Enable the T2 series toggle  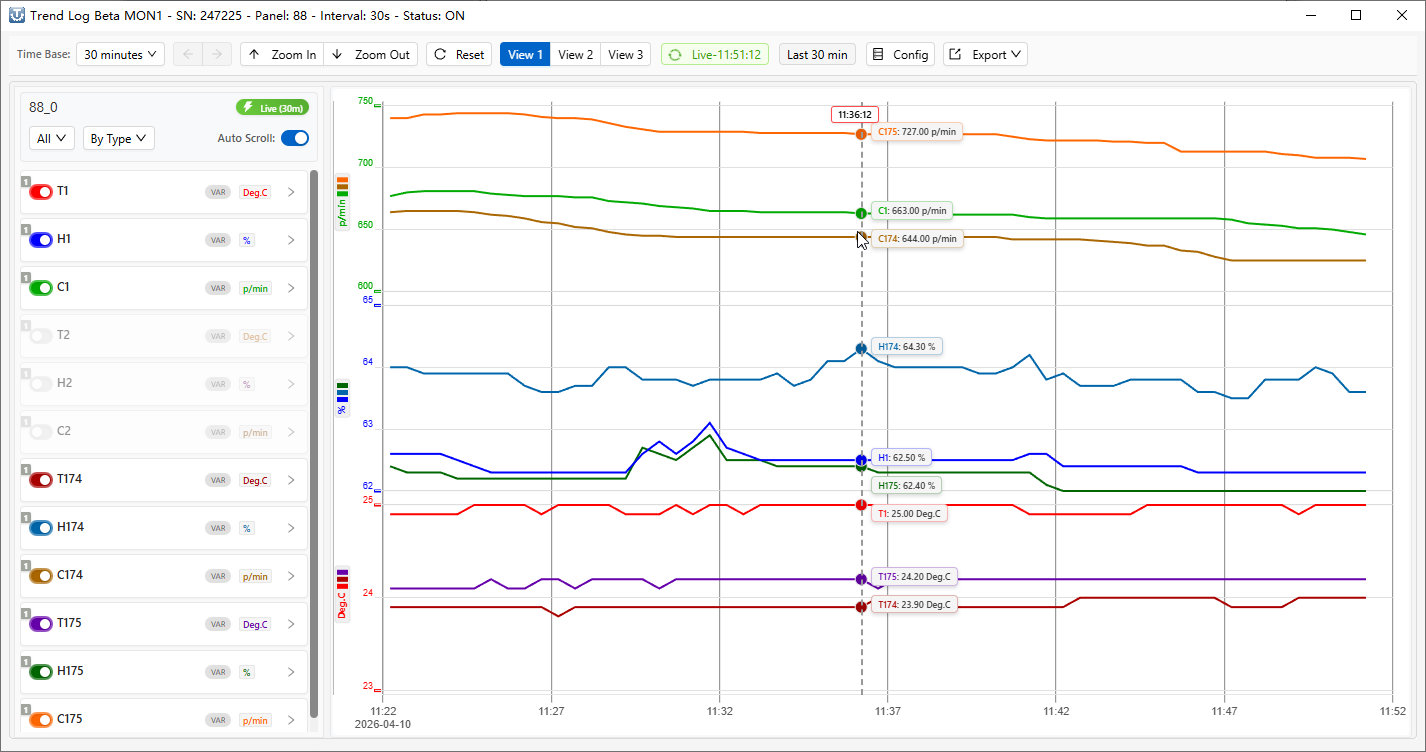click(41, 336)
